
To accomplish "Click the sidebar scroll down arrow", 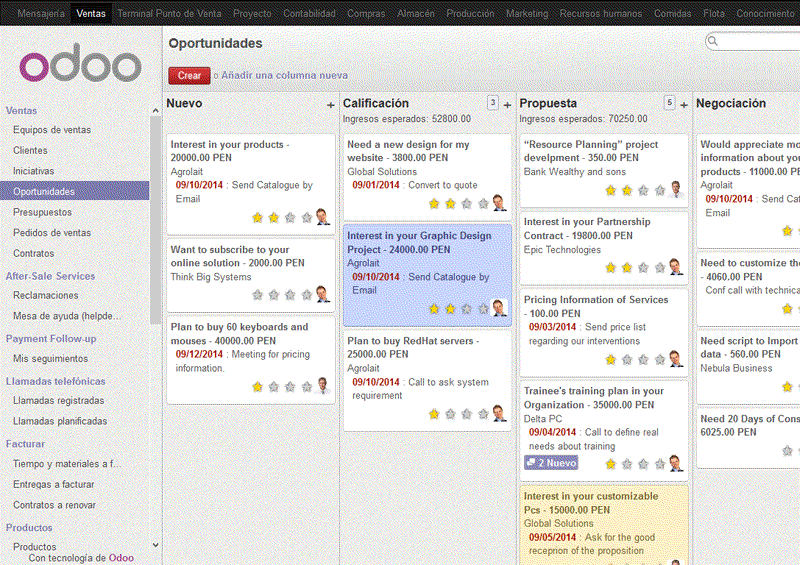I will pyautogui.click(x=155, y=546).
